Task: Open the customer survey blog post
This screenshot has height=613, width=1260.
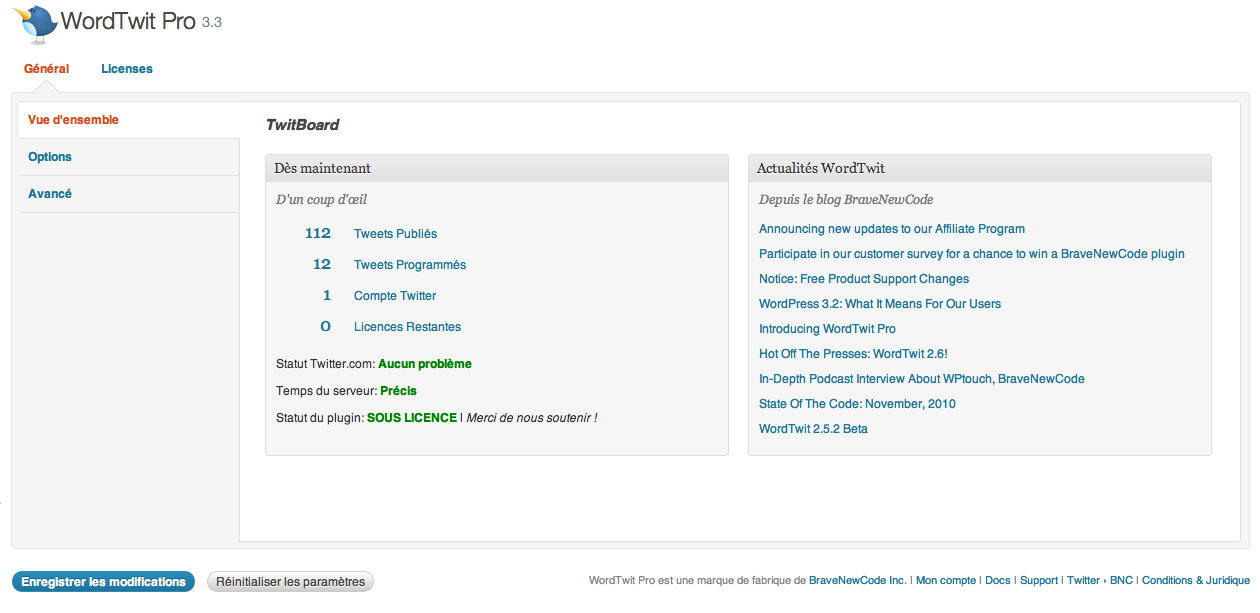Action: pyautogui.click(x=972, y=254)
